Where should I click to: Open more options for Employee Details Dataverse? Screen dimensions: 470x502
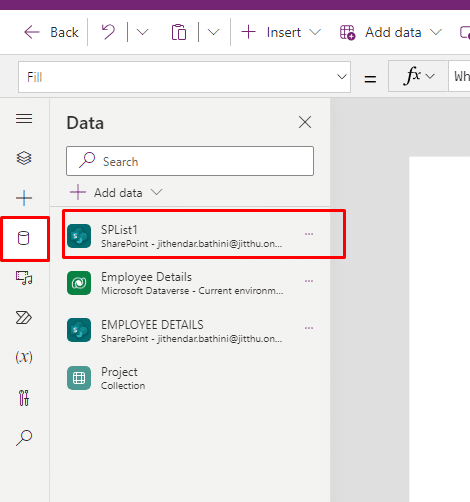[x=309, y=281]
